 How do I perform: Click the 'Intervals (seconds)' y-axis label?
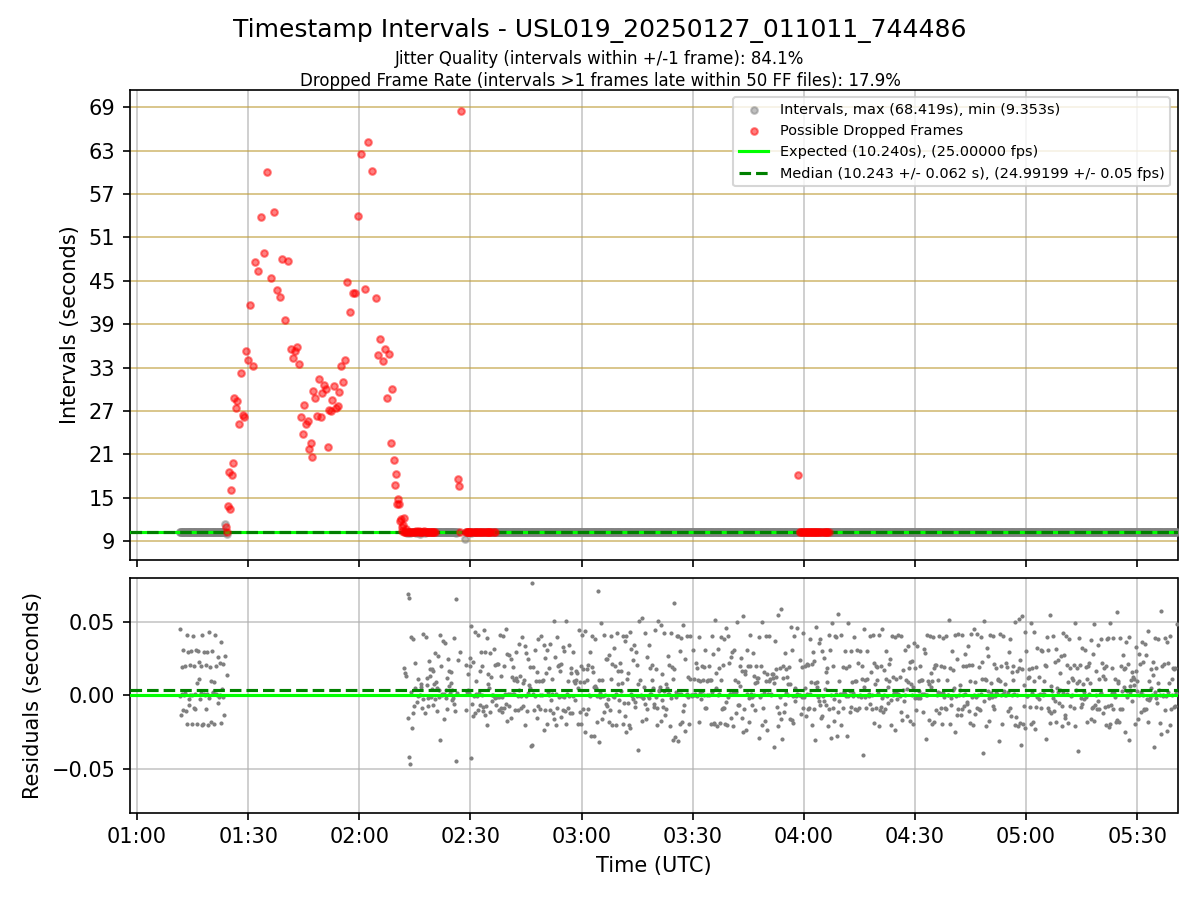[68, 325]
